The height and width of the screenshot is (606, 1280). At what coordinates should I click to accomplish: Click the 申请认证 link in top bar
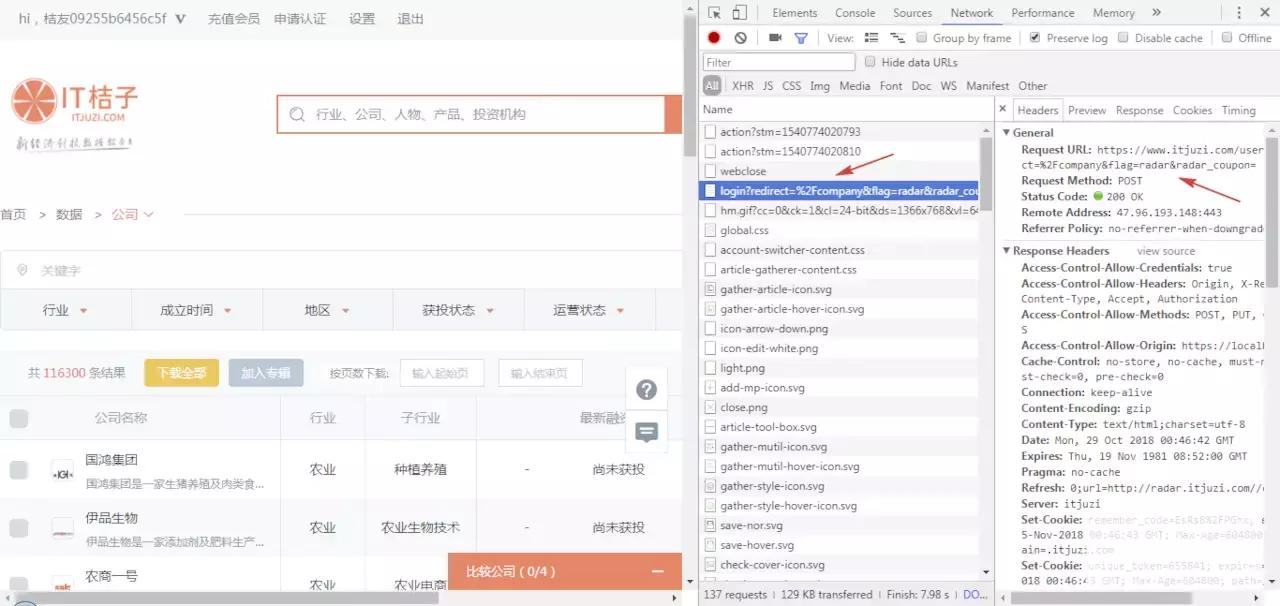(299, 18)
